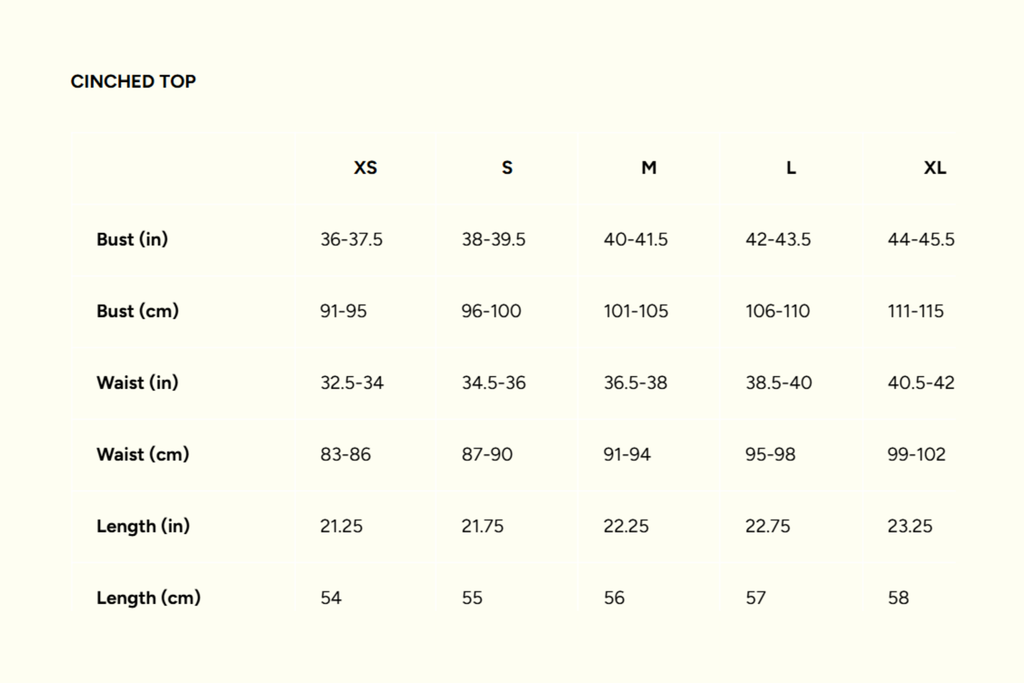Image resolution: width=1024 pixels, height=683 pixels.
Task: Select the 54 length cell
Action: [331, 598]
